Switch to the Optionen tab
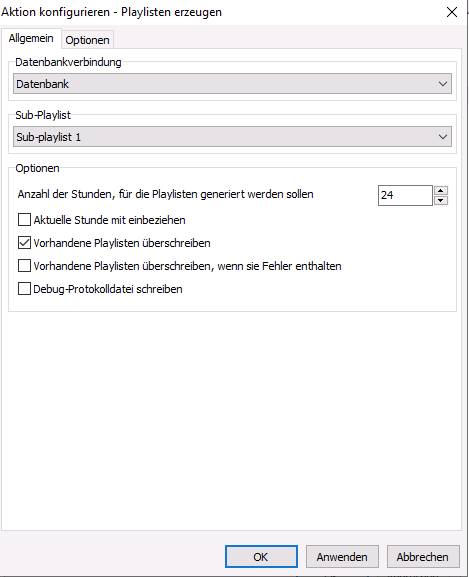The width and height of the screenshot is (469, 577). pos(87,40)
